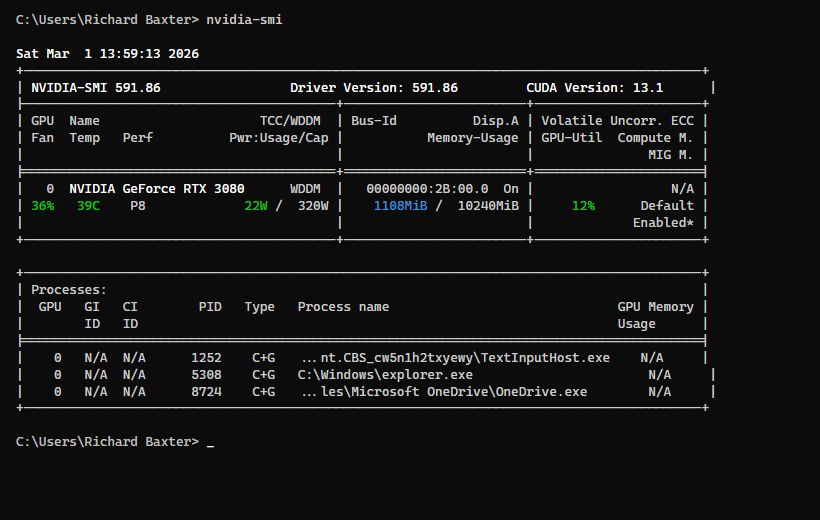Click the memory used value 1108MiB
The height and width of the screenshot is (520, 820).
coord(401,206)
